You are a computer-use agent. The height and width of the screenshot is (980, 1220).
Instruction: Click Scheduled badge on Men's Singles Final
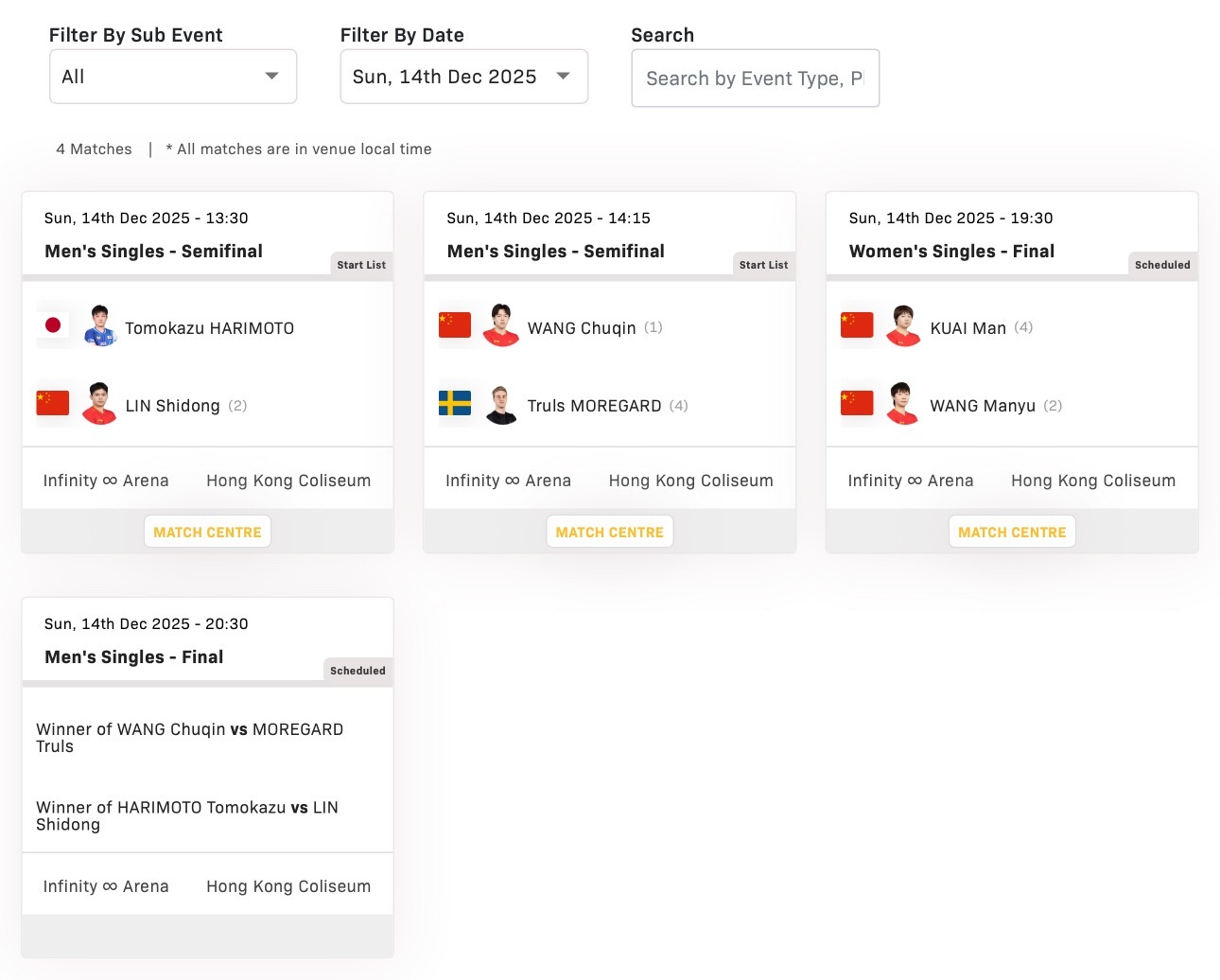pyautogui.click(x=357, y=671)
